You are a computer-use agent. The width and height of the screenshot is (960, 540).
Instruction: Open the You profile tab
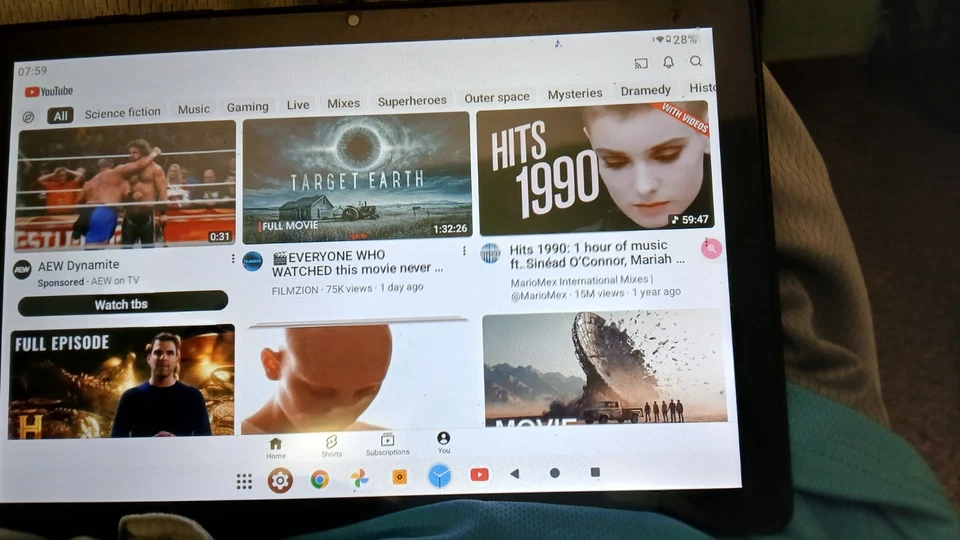pyautogui.click(x=443, y=442)
